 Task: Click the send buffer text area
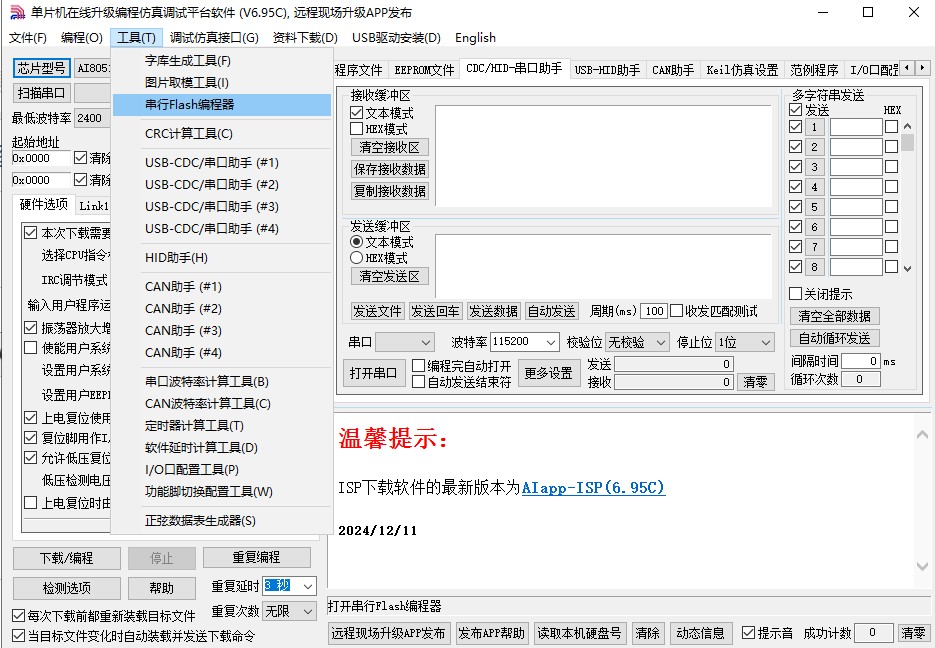coord(603,265)
